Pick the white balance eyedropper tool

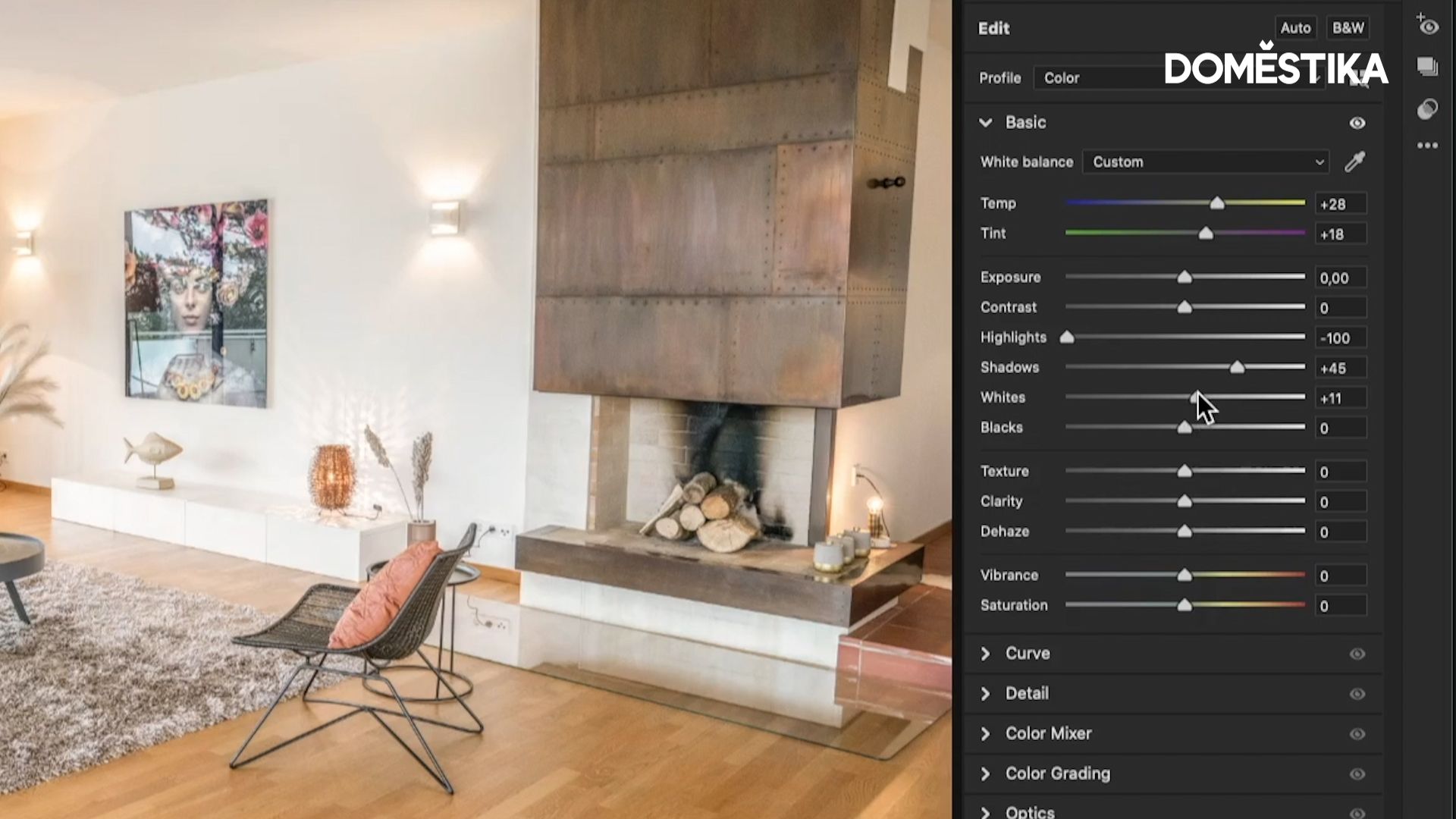coord(1355,162)
